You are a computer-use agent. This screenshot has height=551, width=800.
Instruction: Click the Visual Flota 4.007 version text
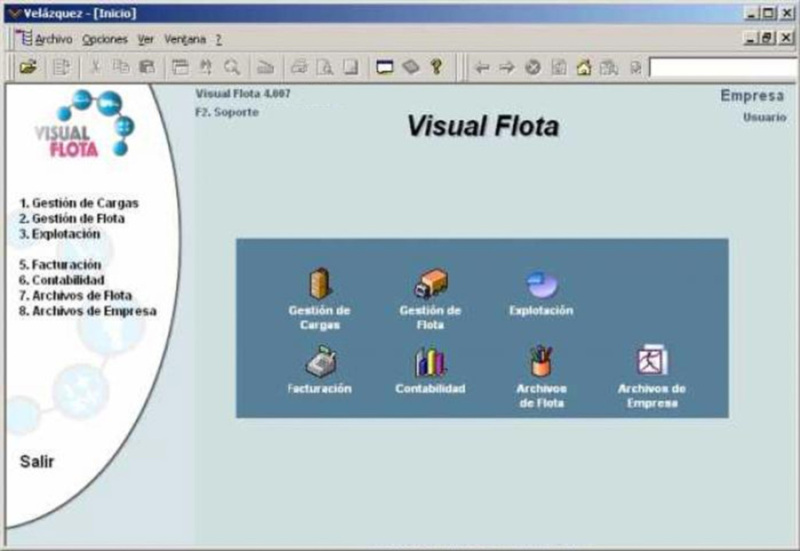(243, 94)
